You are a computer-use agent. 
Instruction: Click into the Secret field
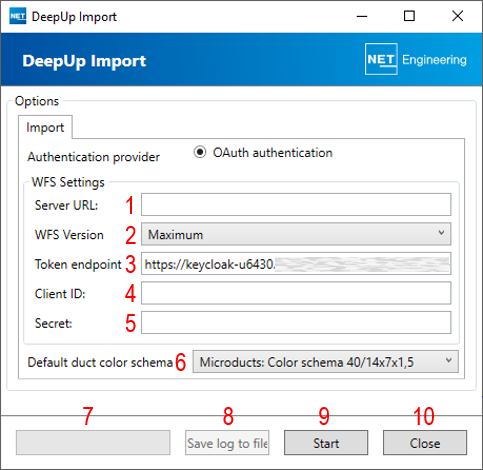pos(296,323)
